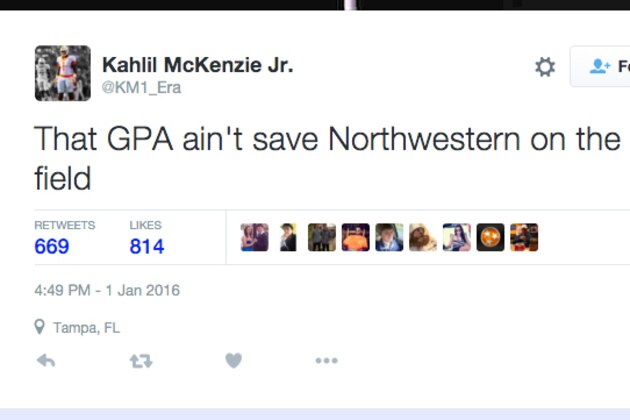Screen dimensions: 630x420
Task: Retweet this tweet with the retweet icon
Action: pos(140,361)
